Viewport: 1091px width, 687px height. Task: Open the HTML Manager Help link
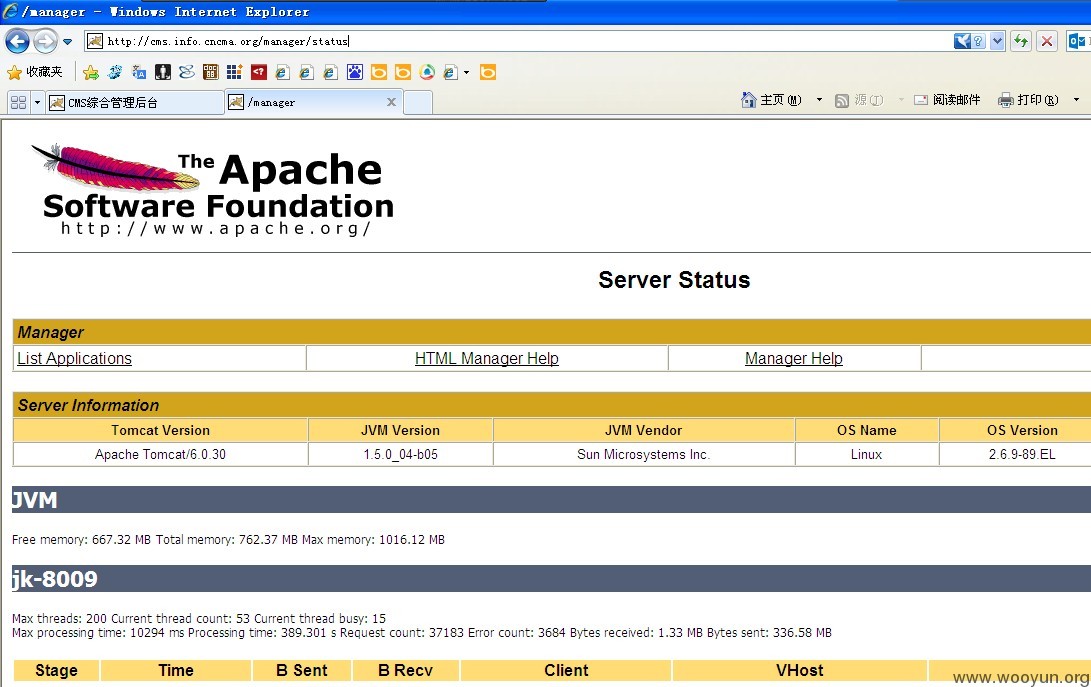[486, 358]
